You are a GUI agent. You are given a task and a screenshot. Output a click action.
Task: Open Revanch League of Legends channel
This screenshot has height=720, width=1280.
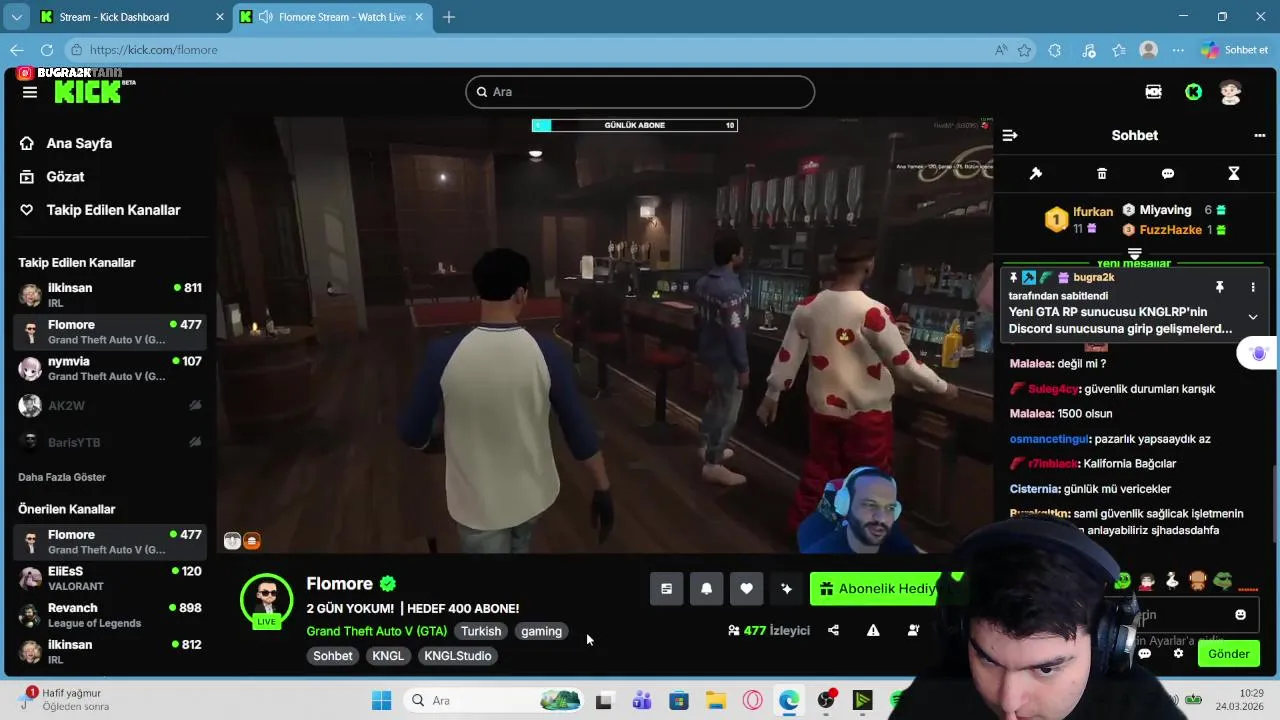[110, 615]
